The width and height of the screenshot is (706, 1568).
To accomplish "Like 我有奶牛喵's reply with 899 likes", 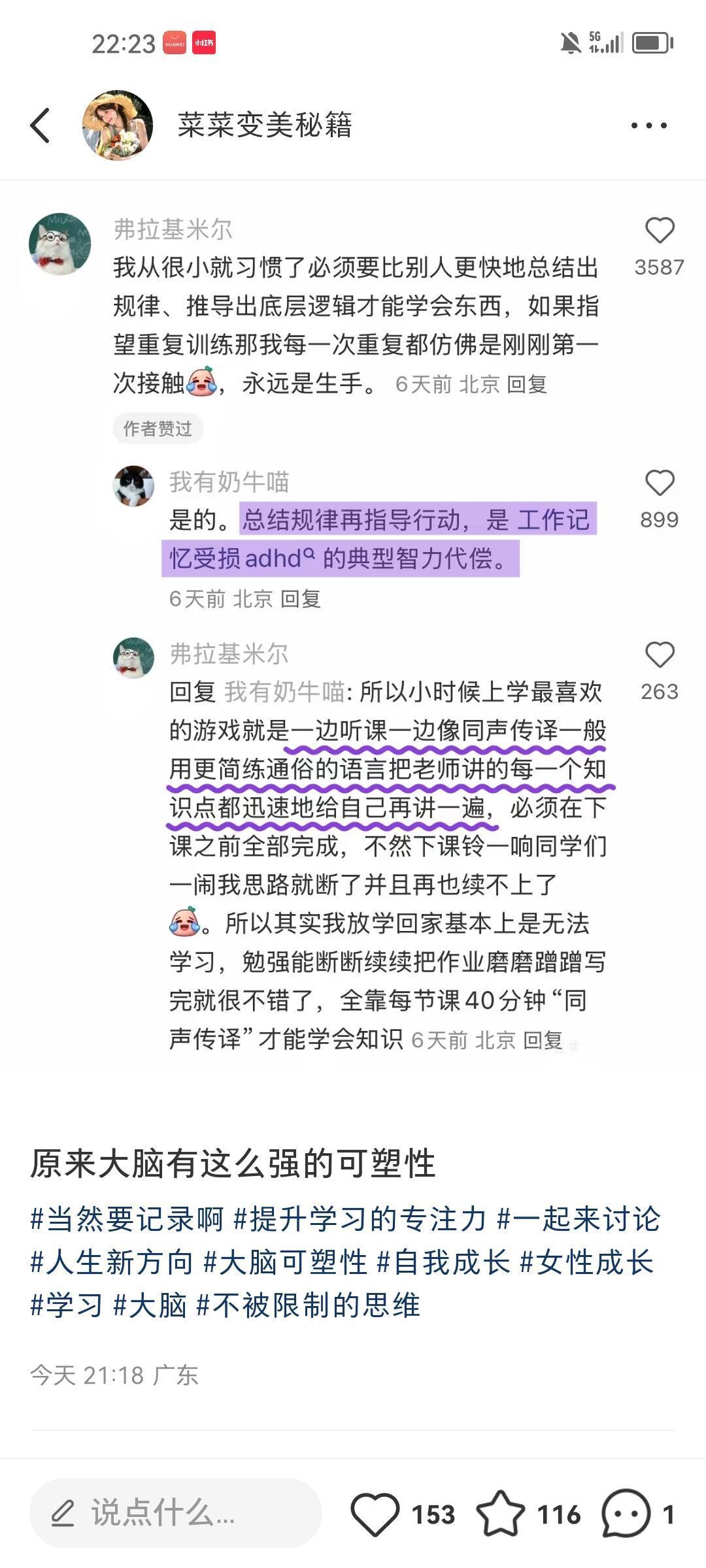I will click(x=660, y=483).
